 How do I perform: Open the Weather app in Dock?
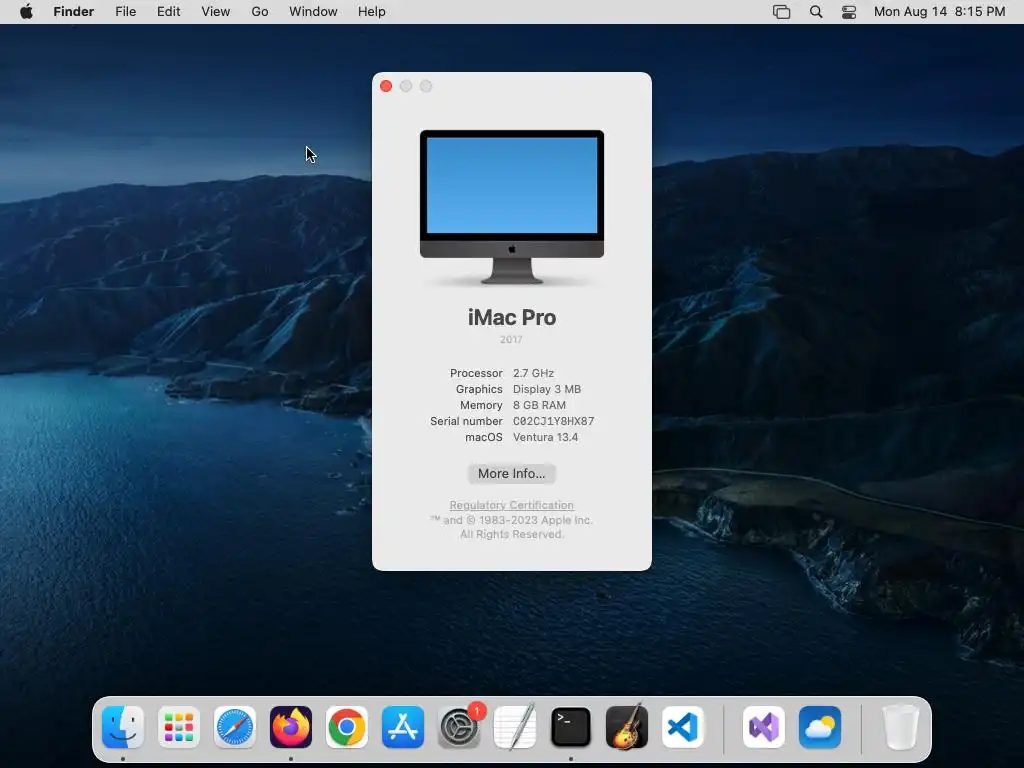click(x=820, y=727)
